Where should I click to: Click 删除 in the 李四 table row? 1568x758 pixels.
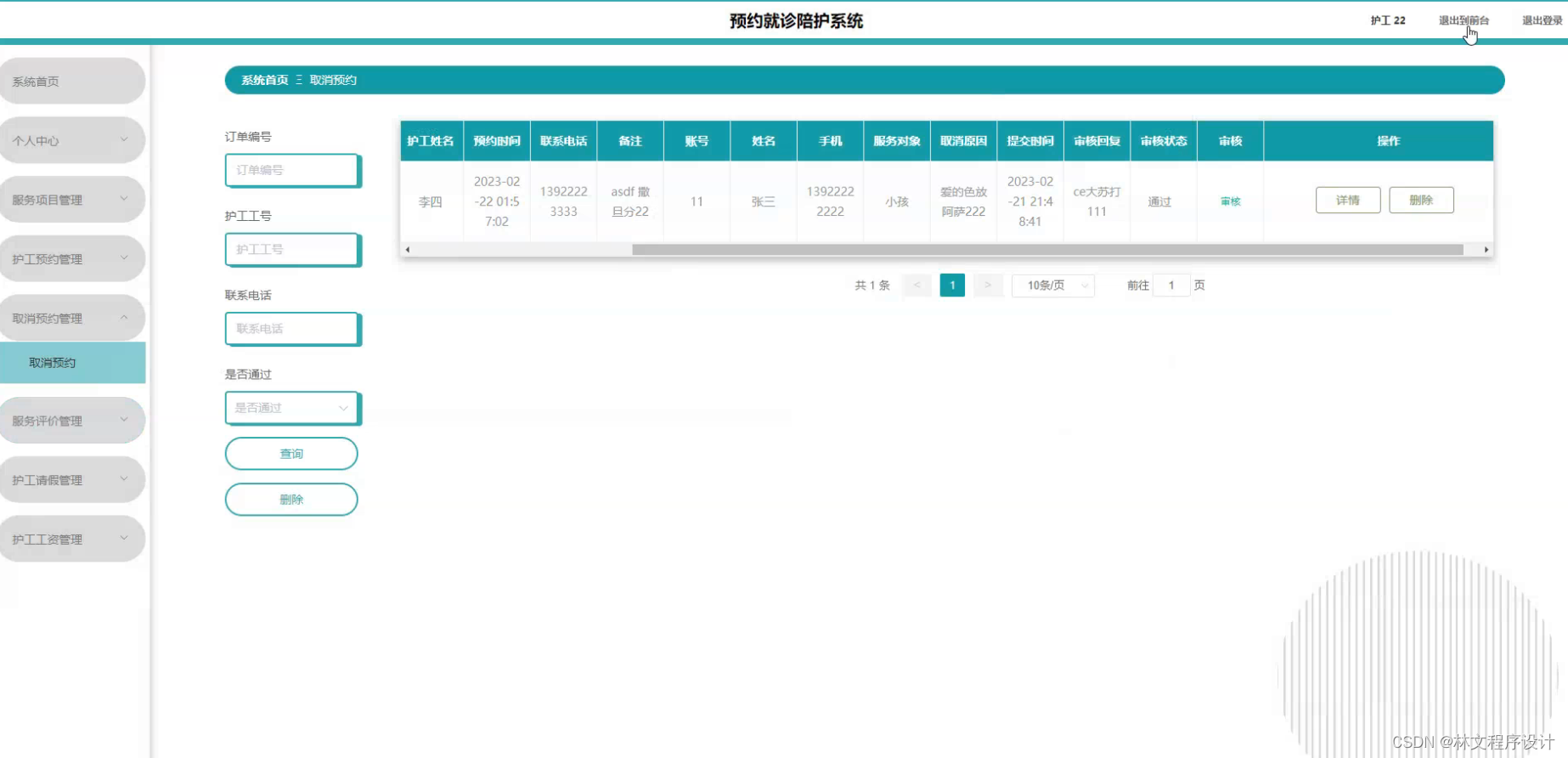(x=1421, y=201)
